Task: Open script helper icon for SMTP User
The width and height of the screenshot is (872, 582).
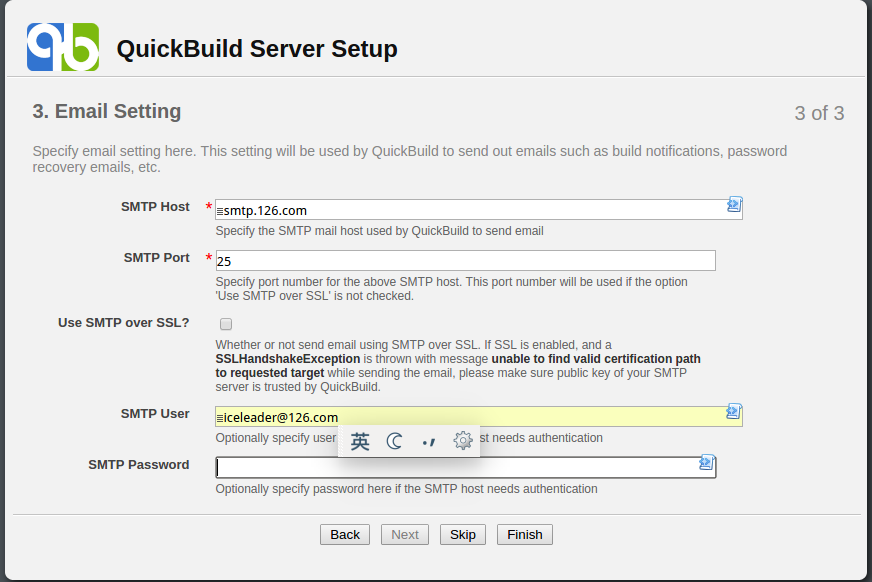Action: (734, 412)
